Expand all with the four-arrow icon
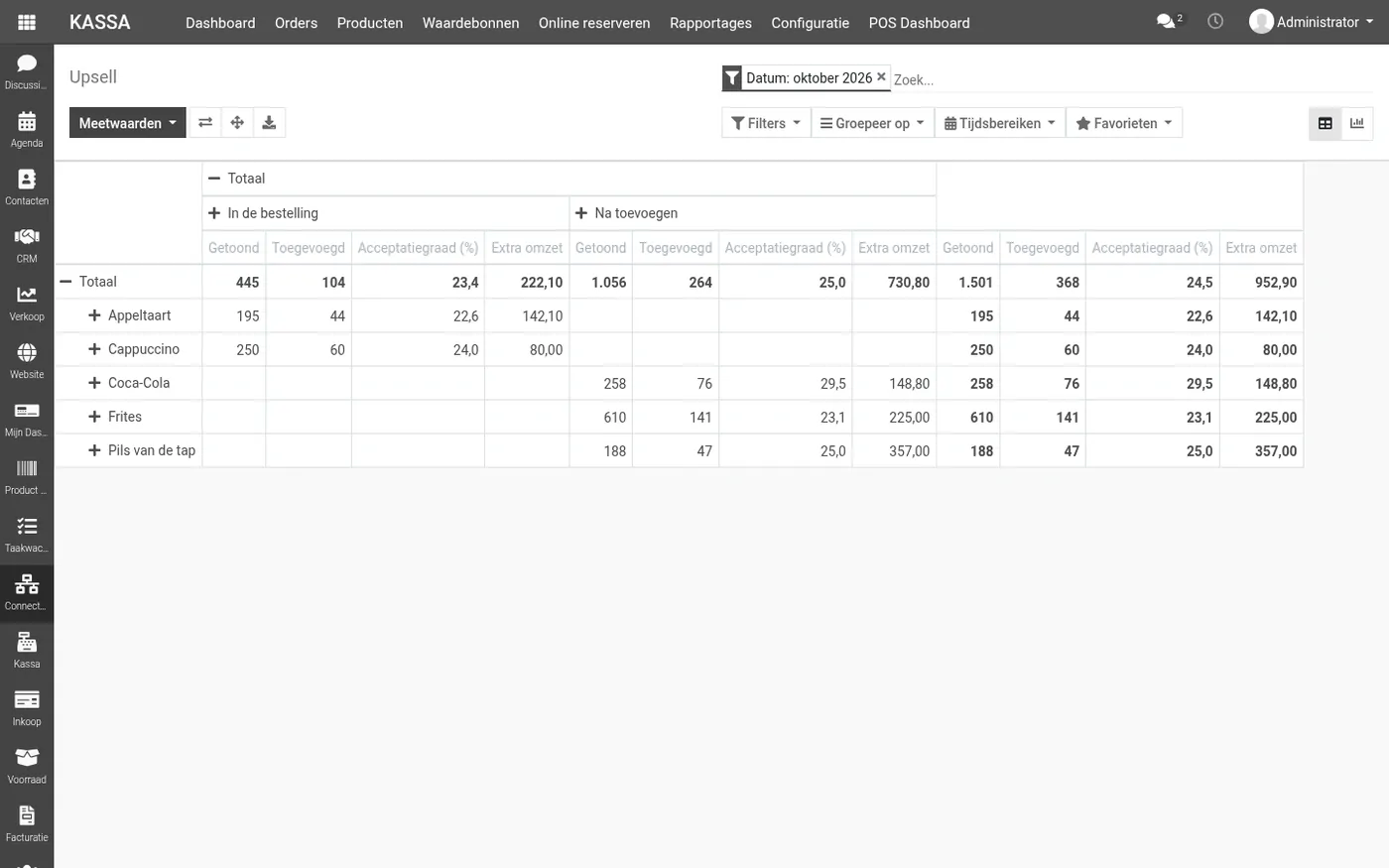This screenshot has width=1389, height=868. (x=237, y=123)
